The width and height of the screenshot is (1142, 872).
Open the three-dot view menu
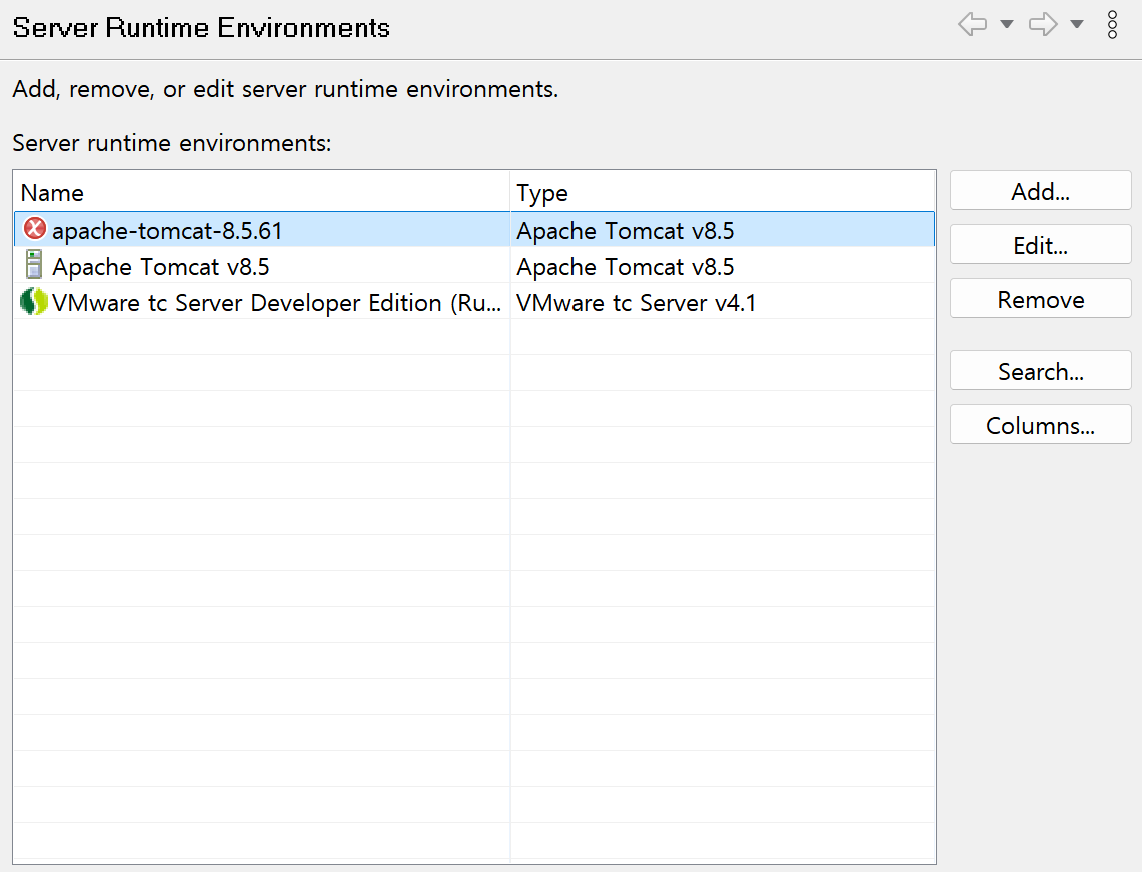pyautogui.click(x=1112, y=25)
